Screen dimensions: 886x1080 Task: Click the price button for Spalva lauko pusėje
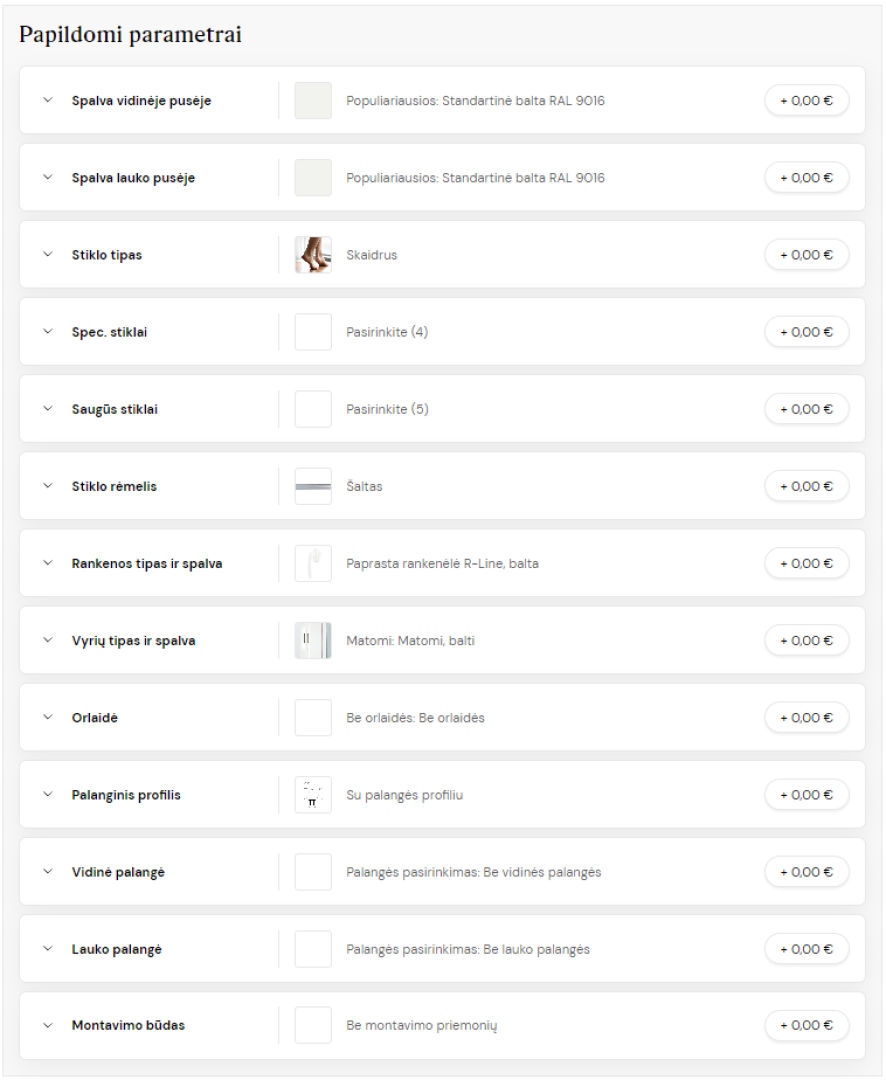click(806, 178)
